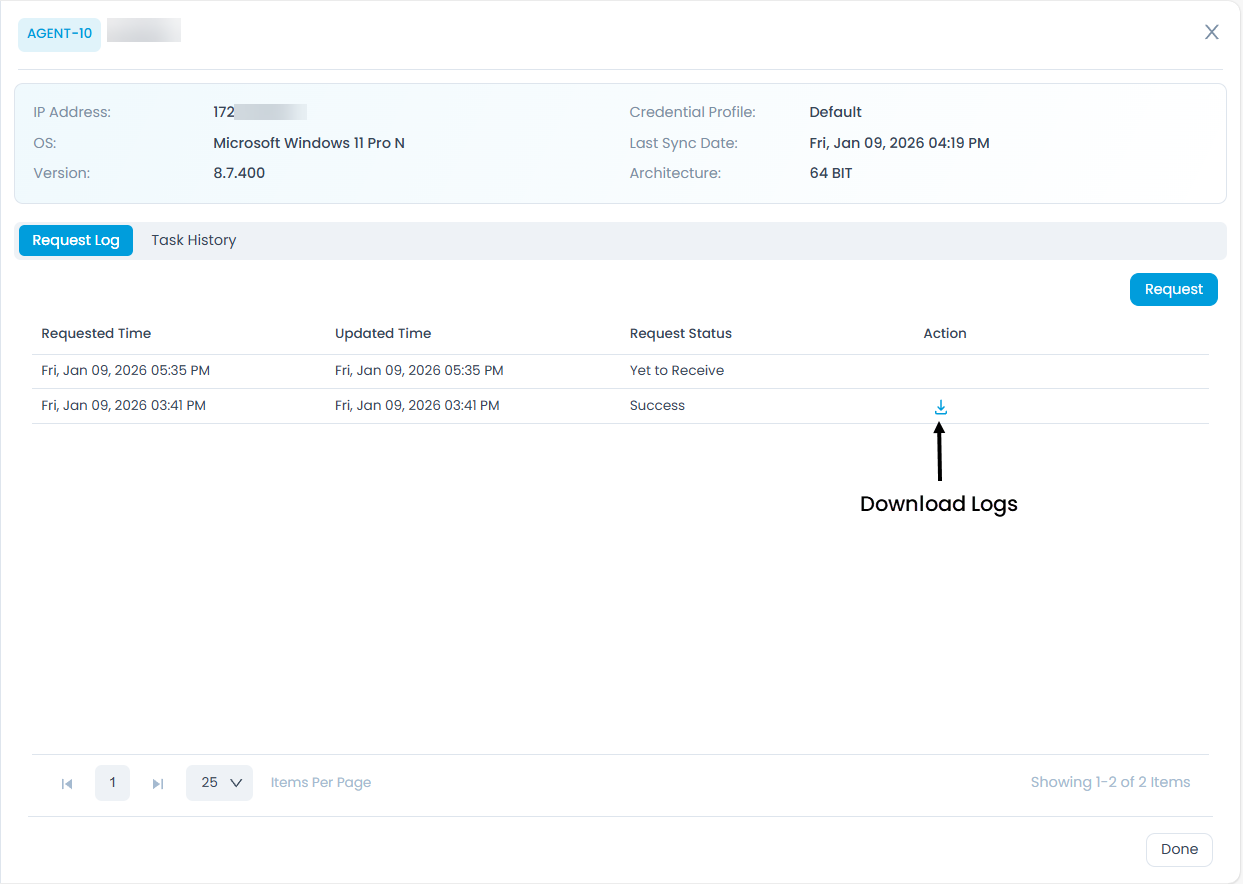Click the Last Sync Date value
Image resolution: width=1243 pixels, height=884 pixels.
tap(899, 143)
